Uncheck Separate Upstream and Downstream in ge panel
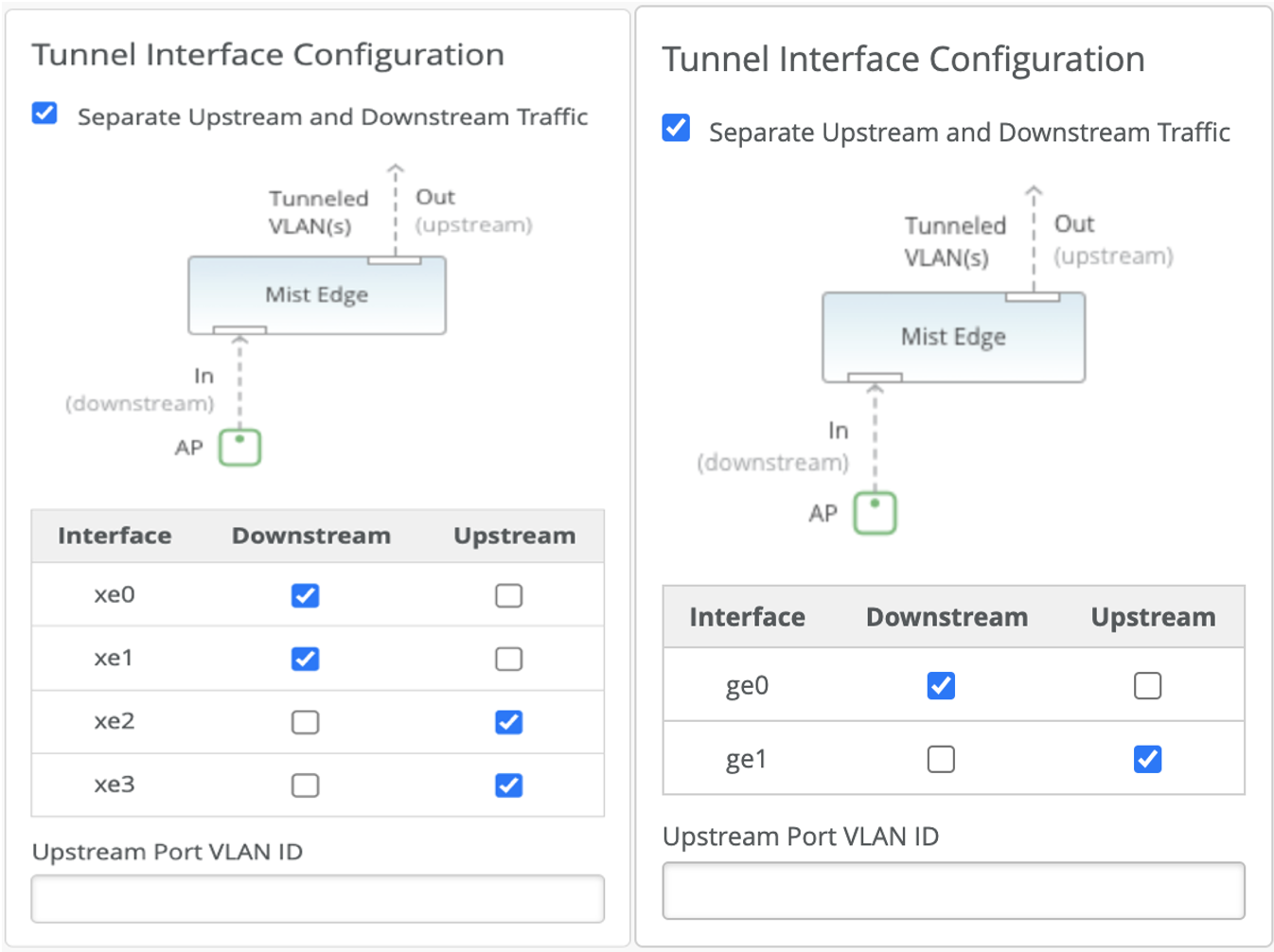The width and height of the screenshot is (1274, 952). (676, 128)
